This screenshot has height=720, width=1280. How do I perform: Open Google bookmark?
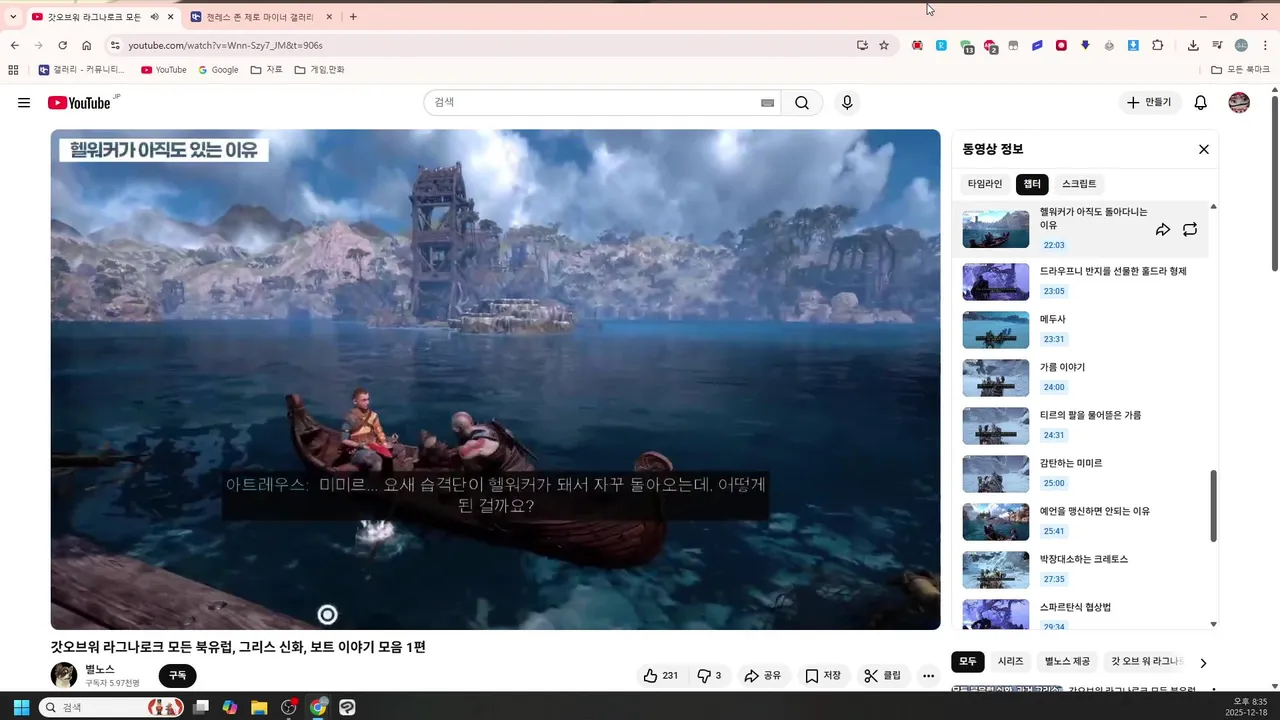(218, 70)
